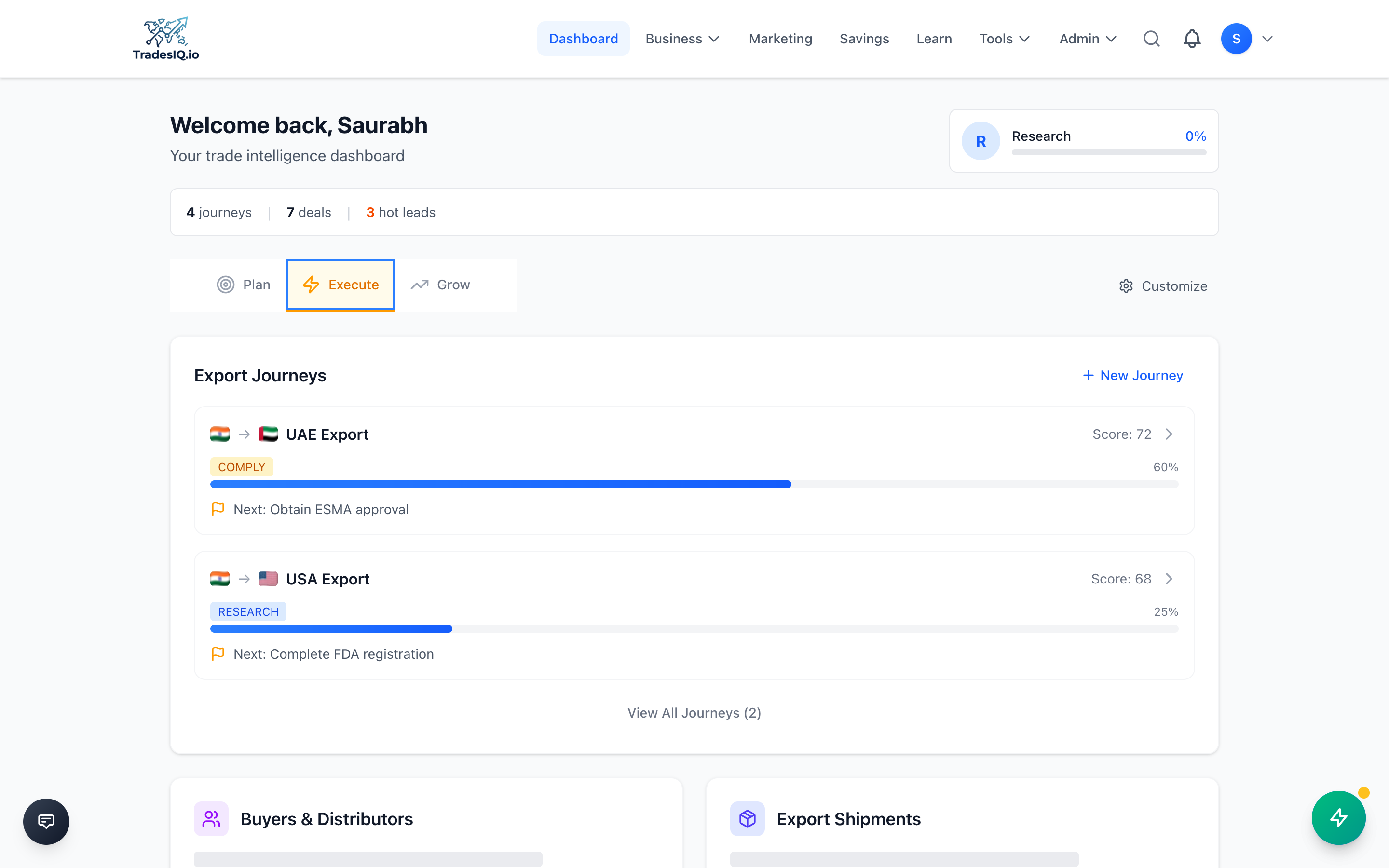The width and height of the screenshot is (1389, 868).
Task: Click Next: Complete FDA registration text
Action: [x=333, y=654]
